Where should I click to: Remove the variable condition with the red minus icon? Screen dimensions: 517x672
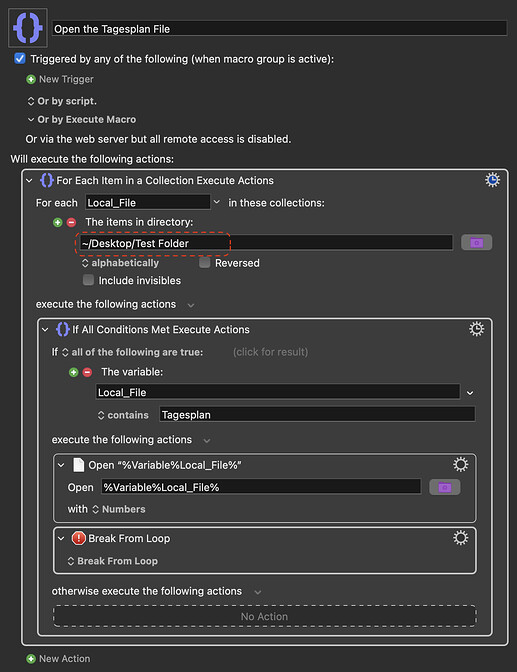click(87, 372)
